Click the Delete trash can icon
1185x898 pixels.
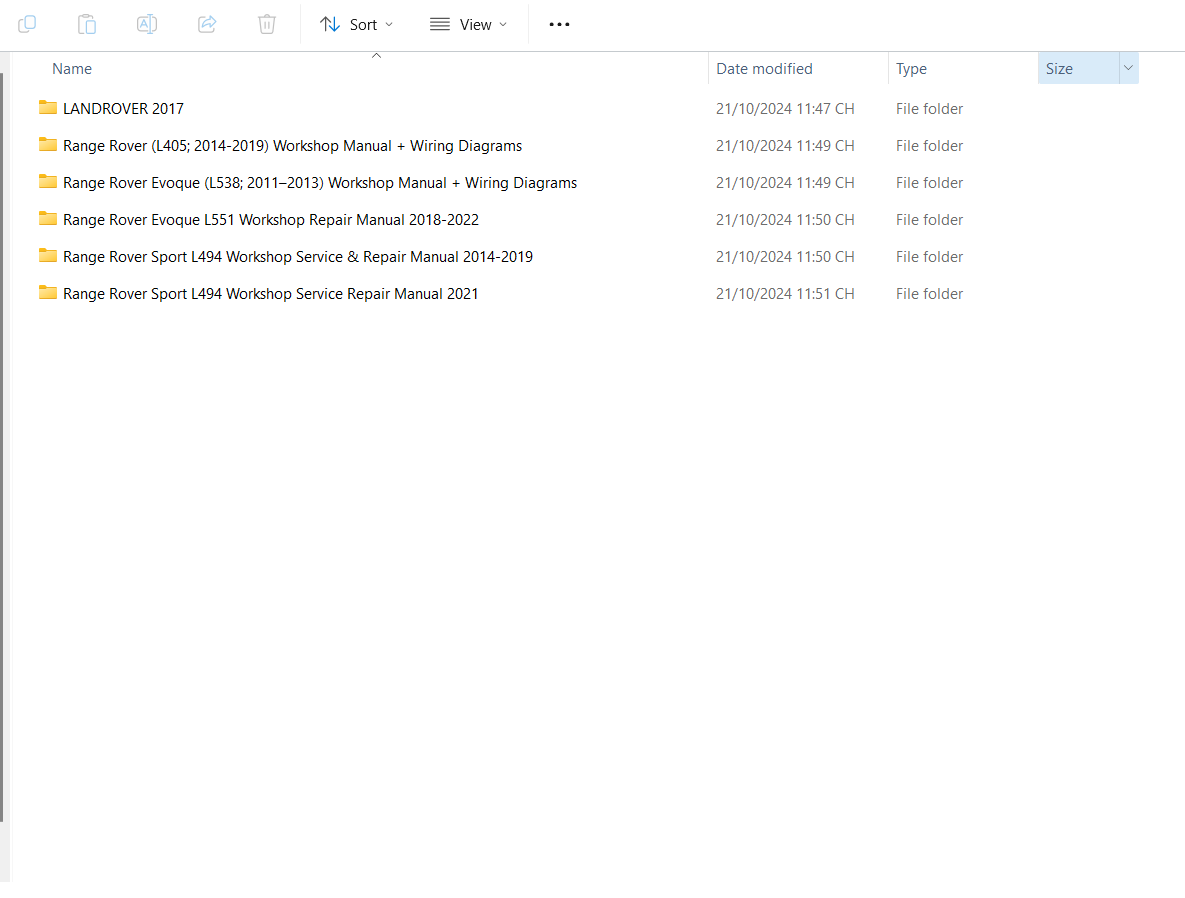point(267,24)
